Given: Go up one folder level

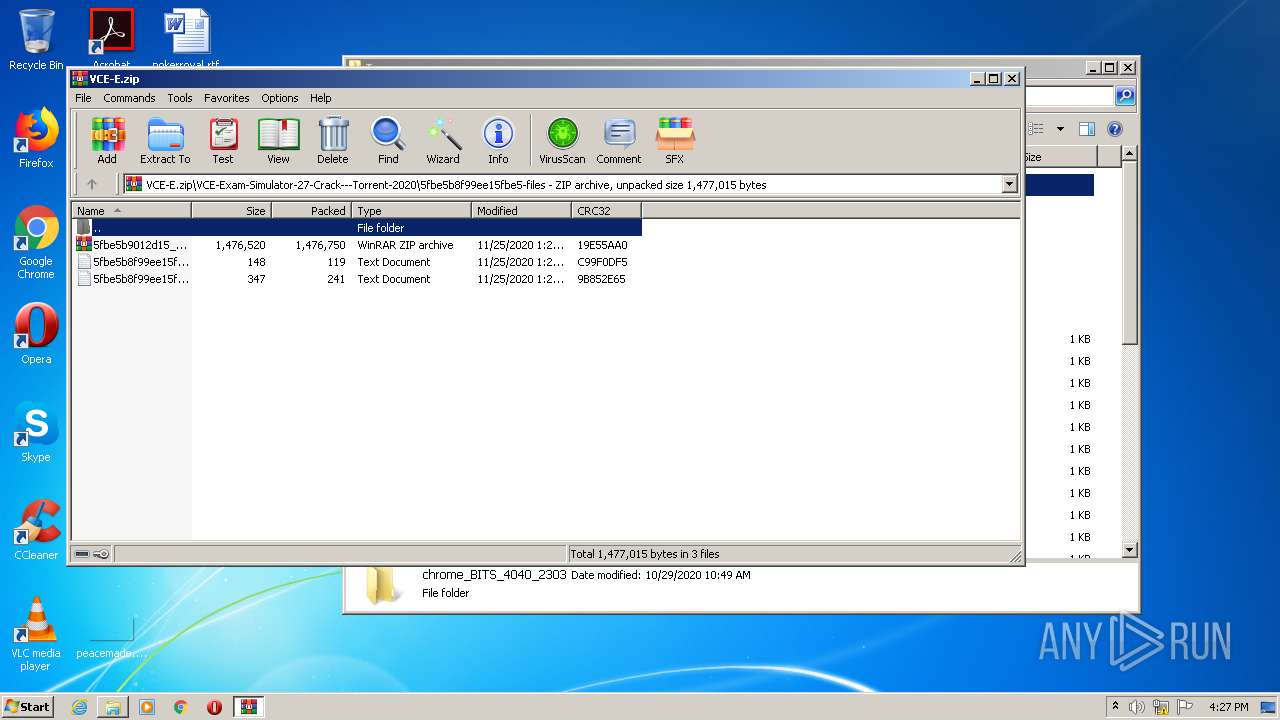Looking at the screenshot, I should coord(92,184).
